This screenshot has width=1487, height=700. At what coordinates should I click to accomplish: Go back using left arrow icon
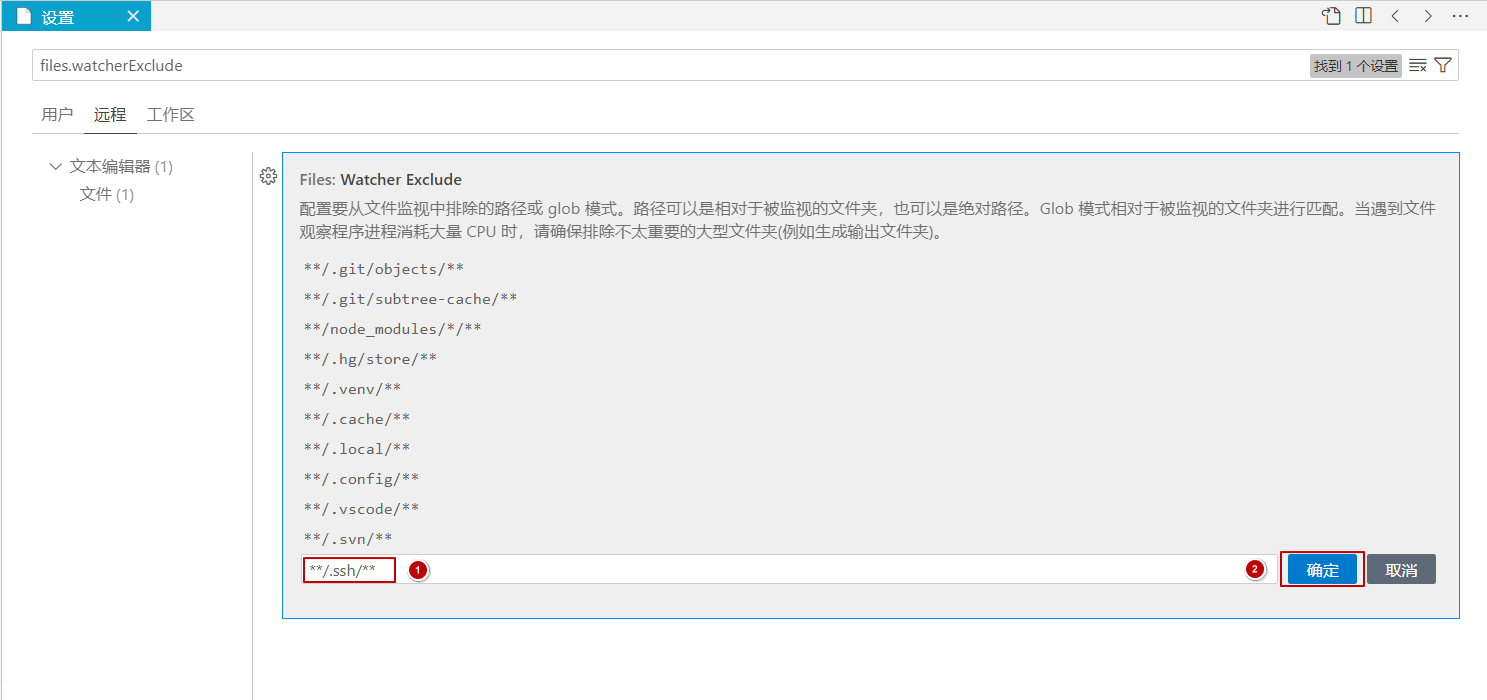(x=1395, y=16)
